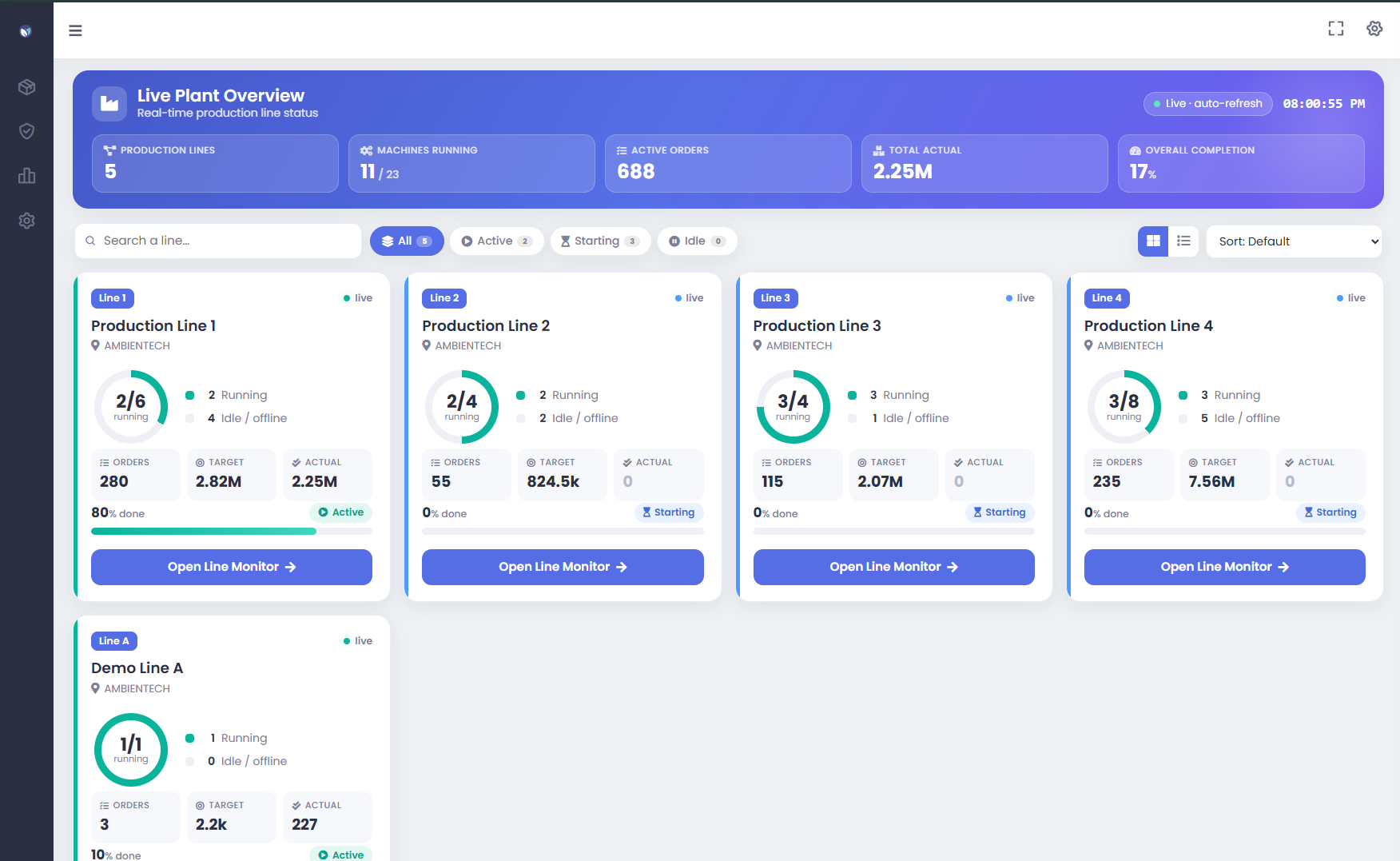Click Starting status badge on Production Line 4
Image resolution: width=1400 pixels, height=861 pixels.
click(1330, 512)
